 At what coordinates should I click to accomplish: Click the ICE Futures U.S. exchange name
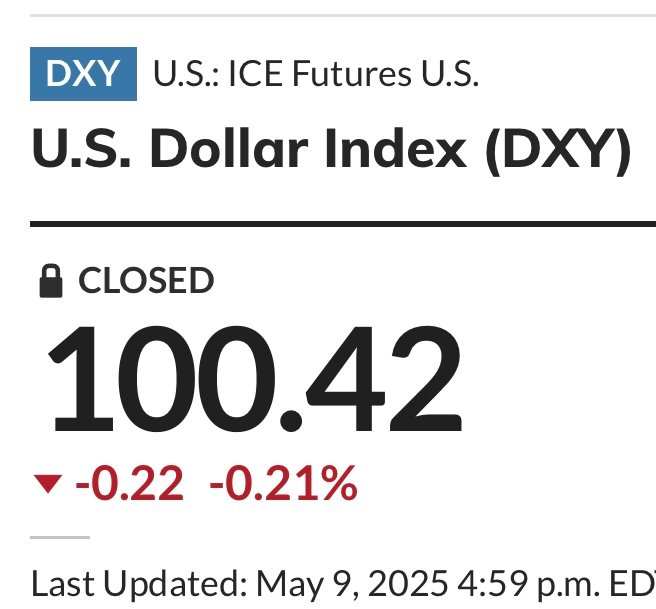[x=354, y=74]
